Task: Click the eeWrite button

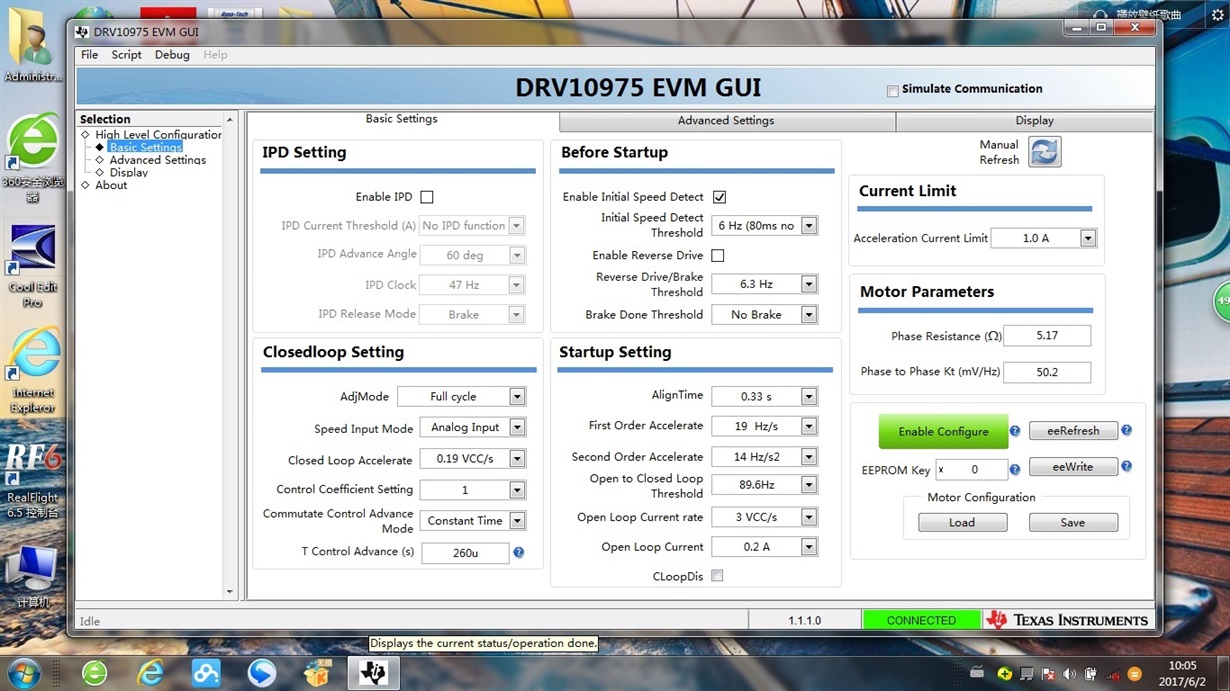Action: point(1073,467)
